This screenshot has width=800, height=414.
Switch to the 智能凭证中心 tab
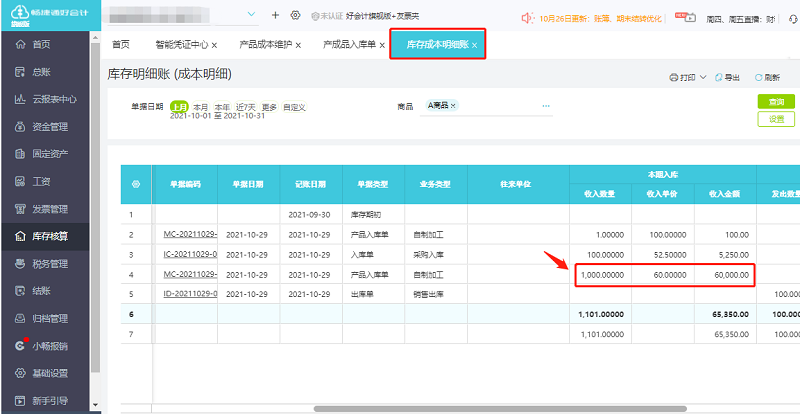pos(183,45)
